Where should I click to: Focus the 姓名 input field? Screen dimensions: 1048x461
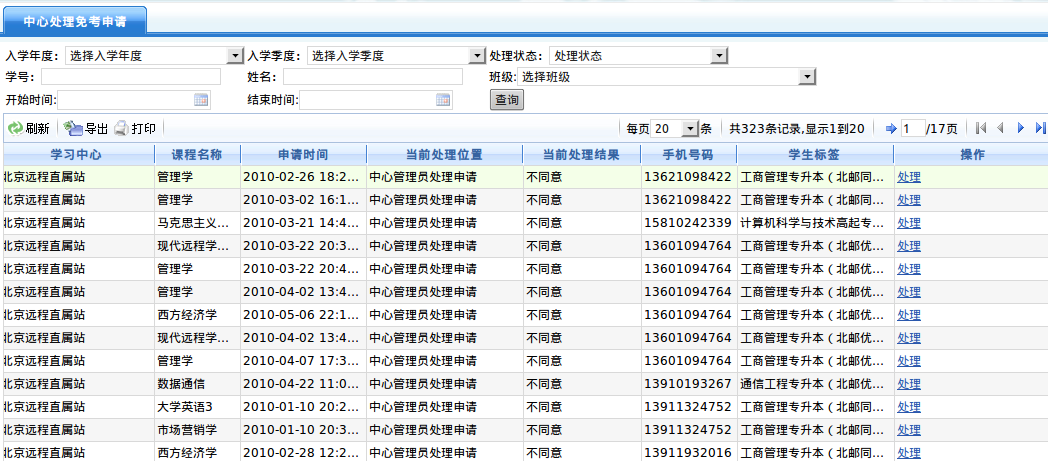[372, 77]
